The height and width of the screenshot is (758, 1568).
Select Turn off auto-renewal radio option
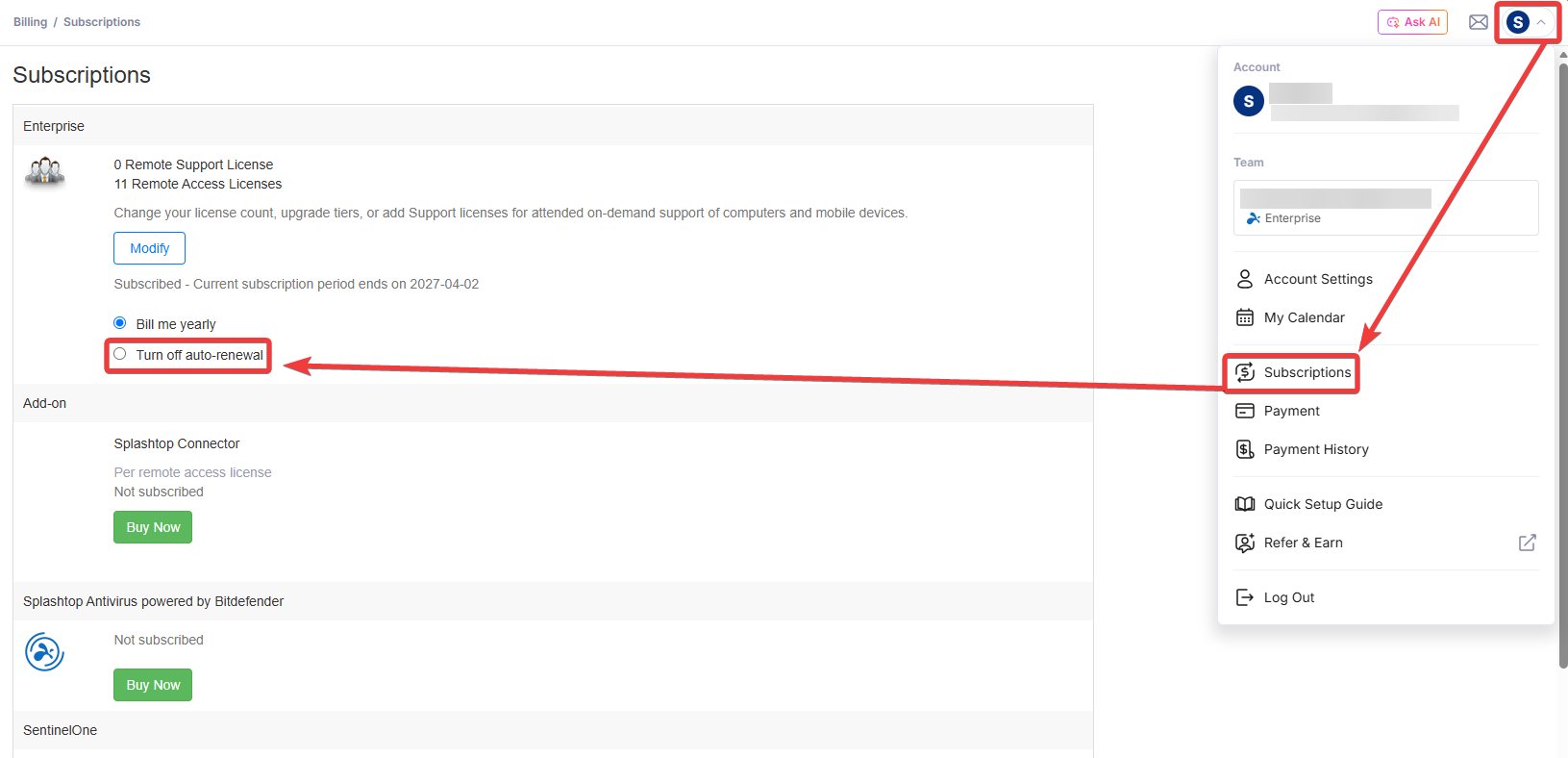[120, 354]
